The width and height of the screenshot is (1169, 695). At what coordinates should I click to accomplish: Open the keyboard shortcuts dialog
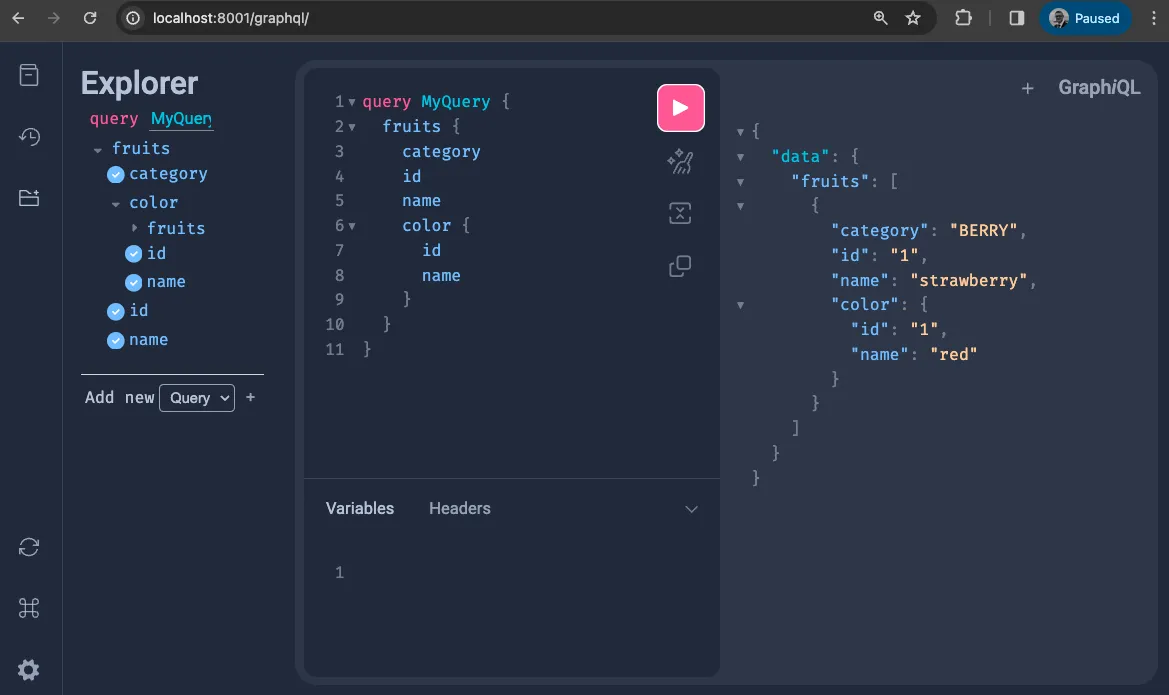(30, 608)
